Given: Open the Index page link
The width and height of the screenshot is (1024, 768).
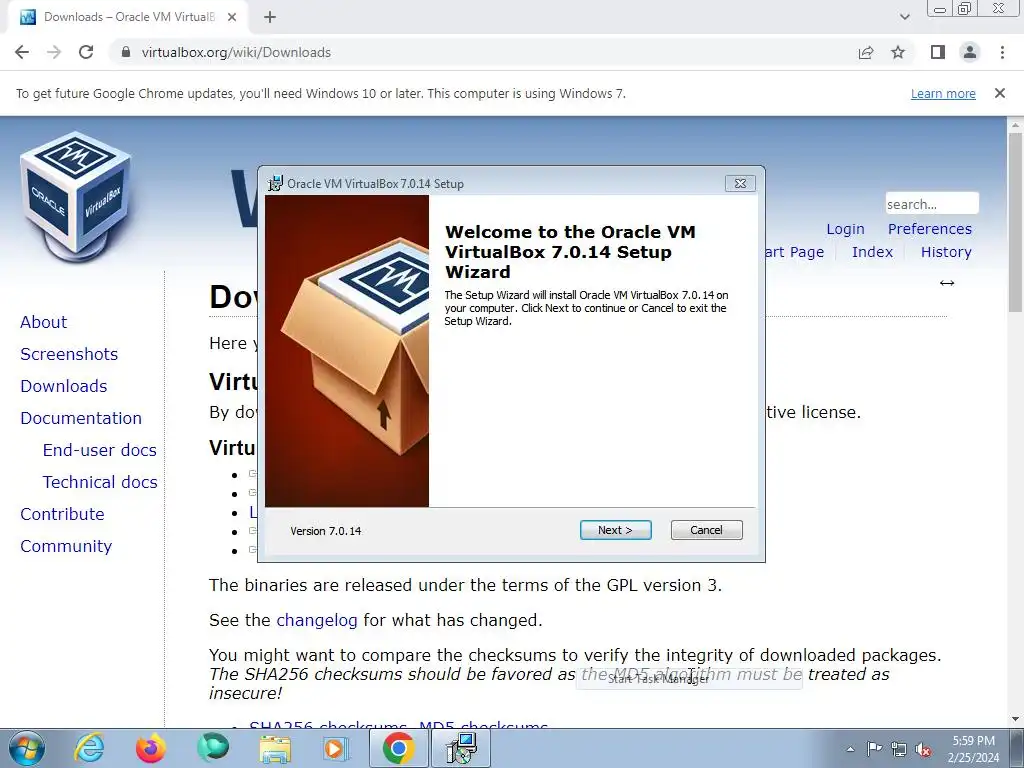Looking at the screenshot, I should point(872,252).
